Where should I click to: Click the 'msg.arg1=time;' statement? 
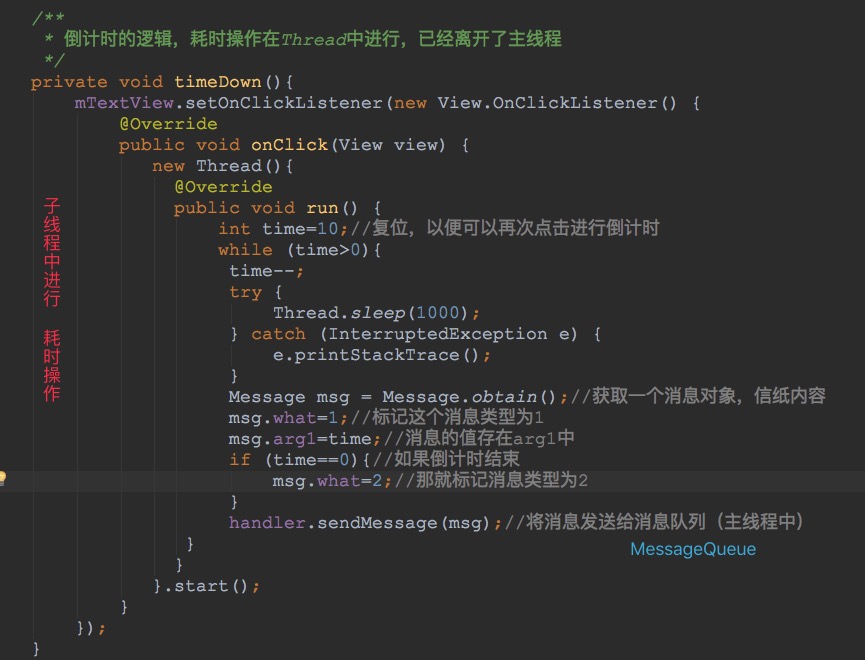coord(305,439)
